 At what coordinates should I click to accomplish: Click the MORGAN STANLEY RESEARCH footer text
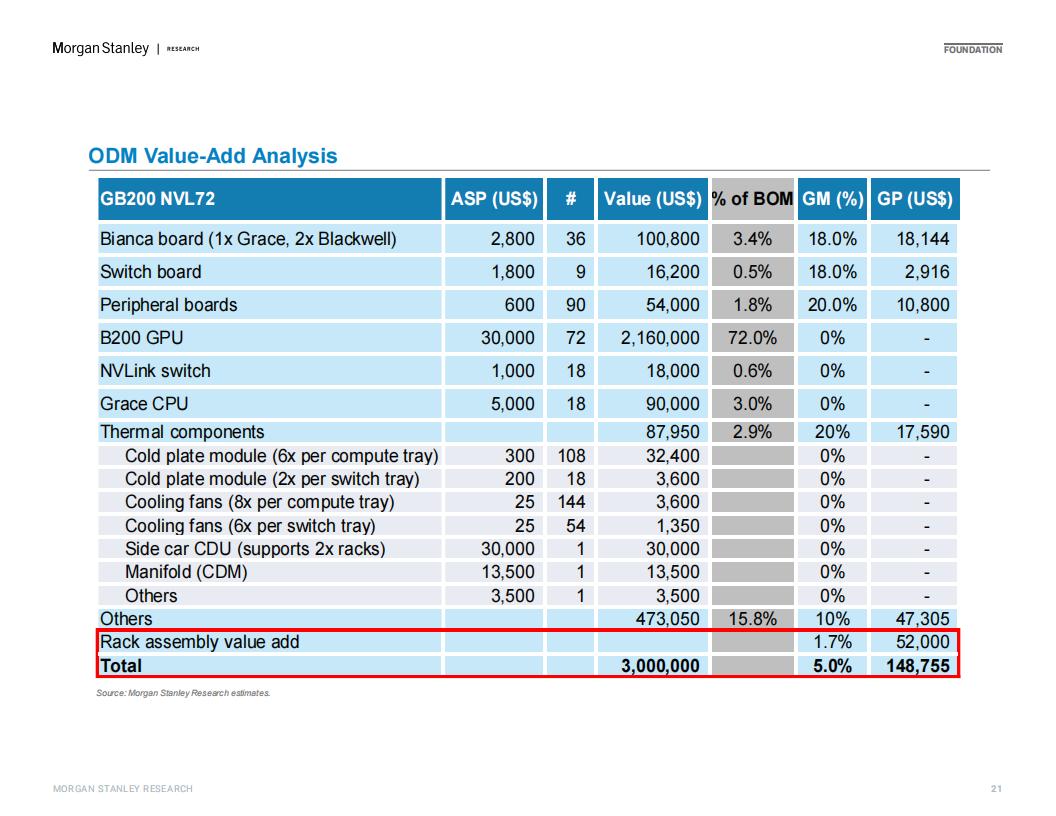(123, 788)
